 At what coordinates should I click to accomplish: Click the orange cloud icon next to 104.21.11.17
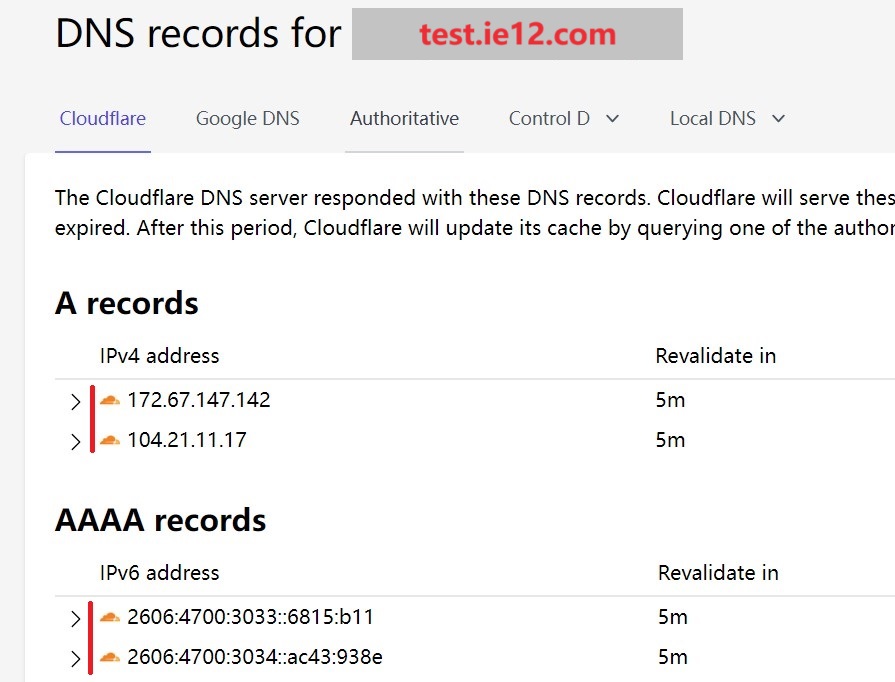pos(110,440)
